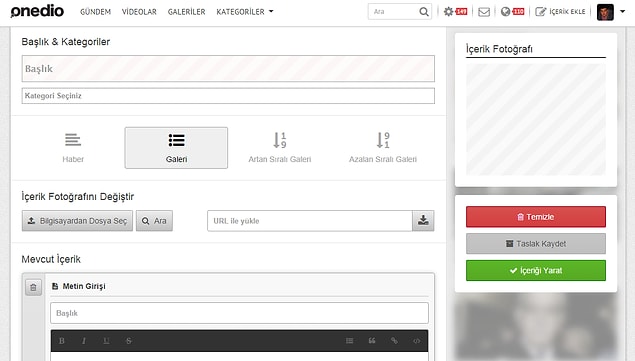Click the red Temizle button
Image resolution: width=635 pixels, height=361 pixels.
(x=536, y=217)
